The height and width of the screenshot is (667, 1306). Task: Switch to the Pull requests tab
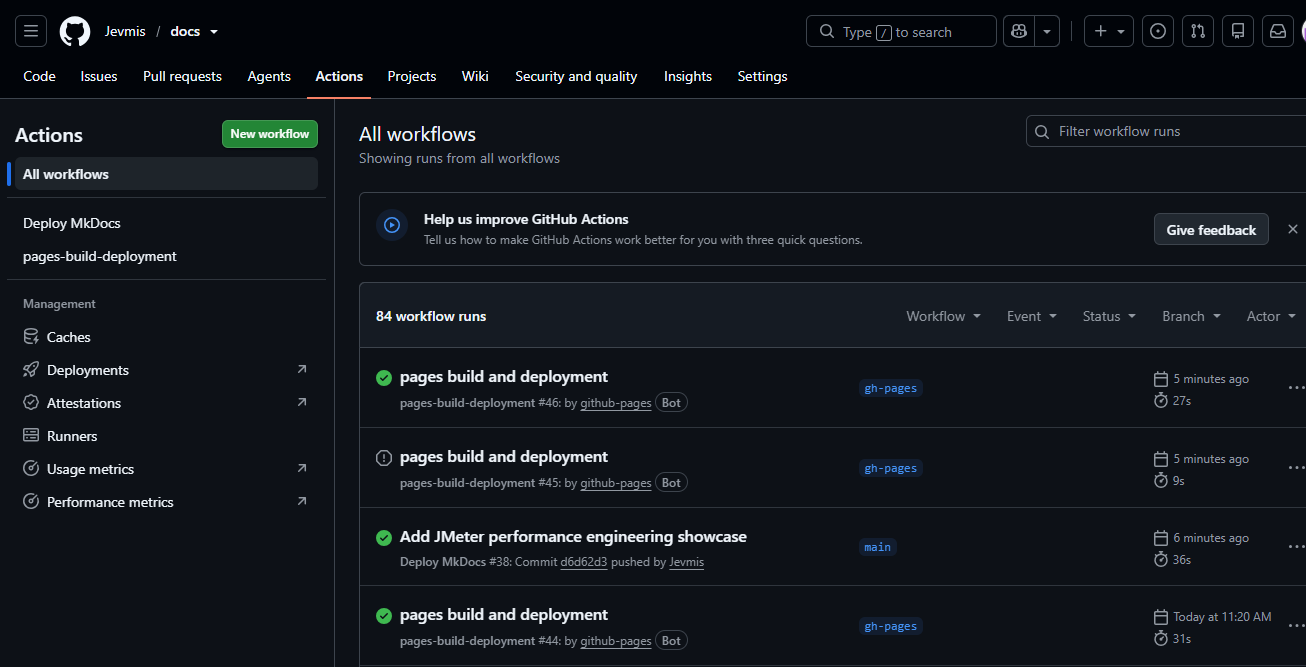pyautogui.click(x=182, y=76)
